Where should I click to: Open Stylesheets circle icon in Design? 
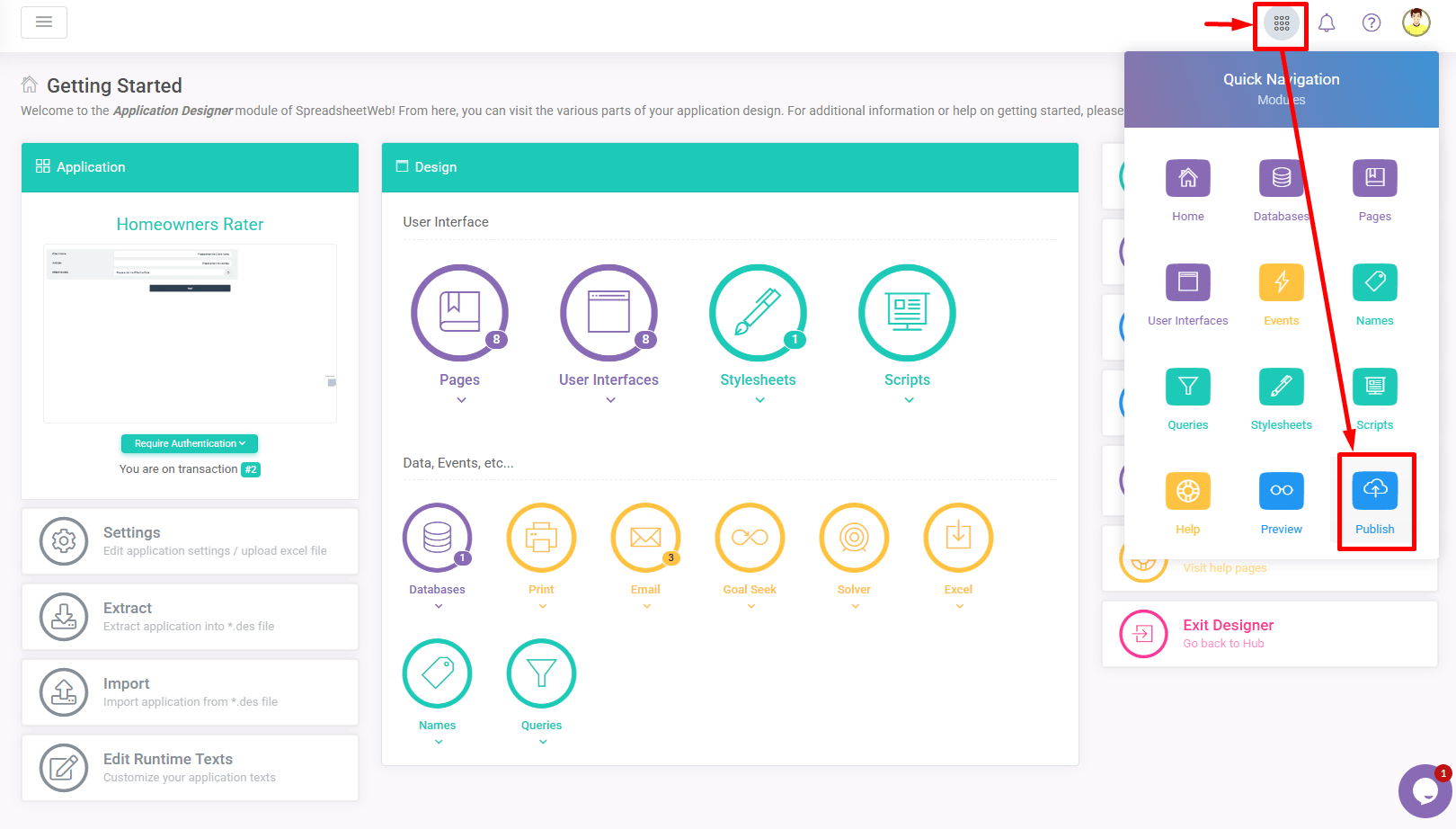click(758, 313)
